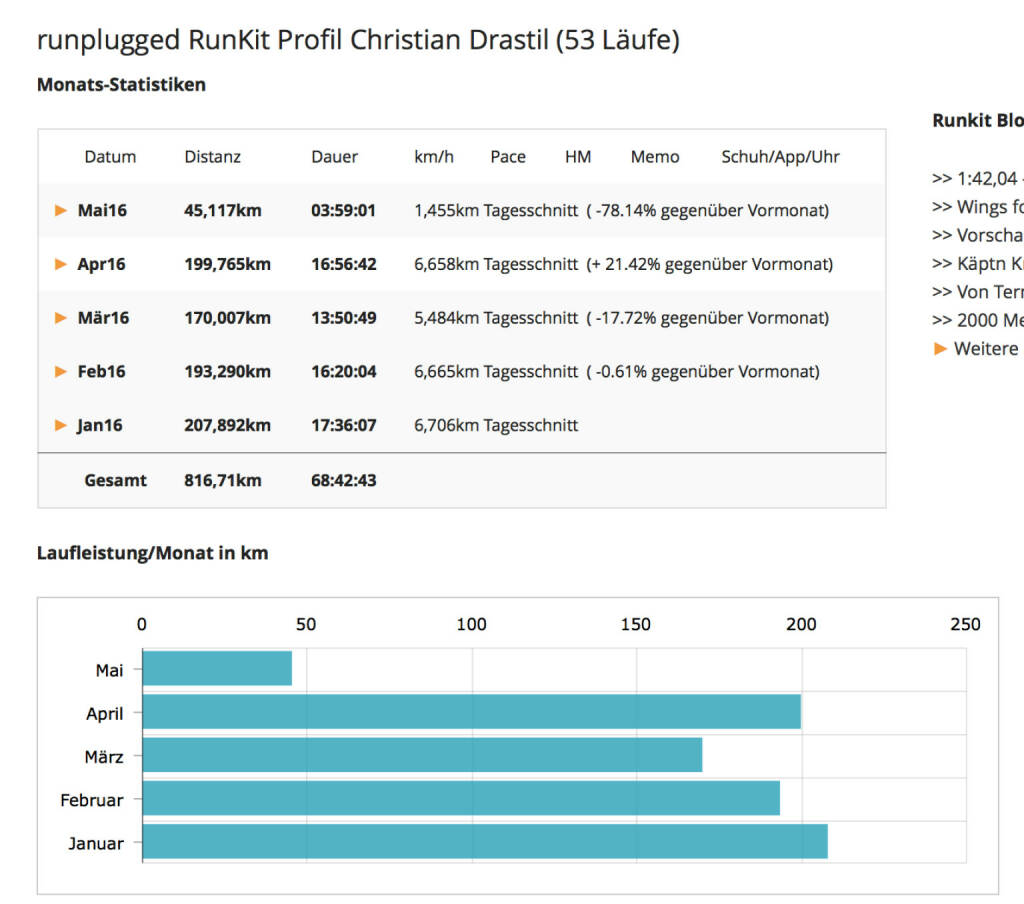Click the 193,290km distance value
This screenshot has height=904, width=1024.
pos(227,372)
